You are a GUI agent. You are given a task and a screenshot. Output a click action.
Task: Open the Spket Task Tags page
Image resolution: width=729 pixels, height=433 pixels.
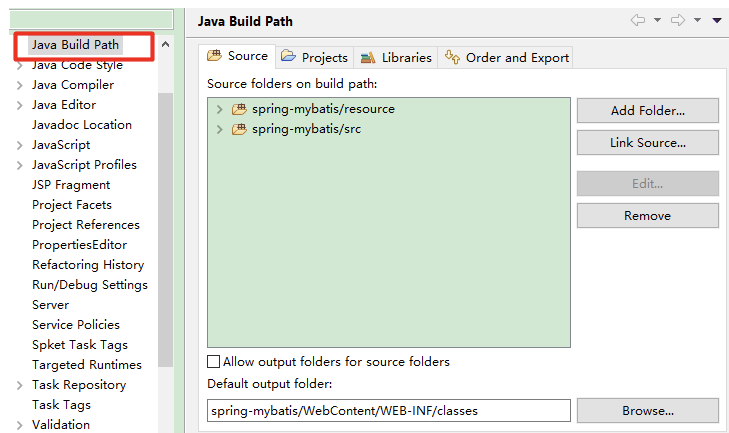(80, 345)
